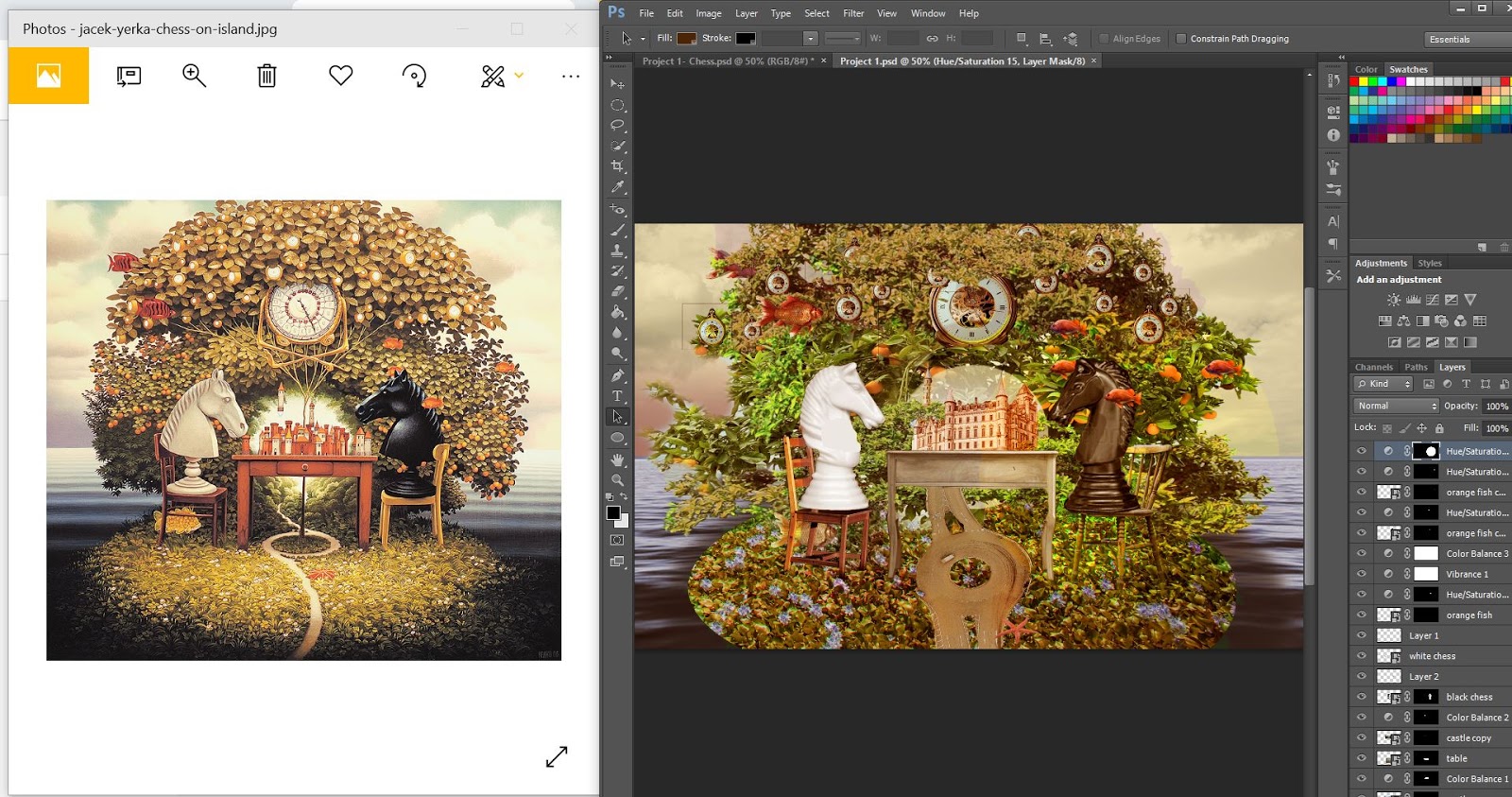Screen dimensions: 1512x797
Task: Open See more options in Photos app
Action: click(x=571, y=76)
